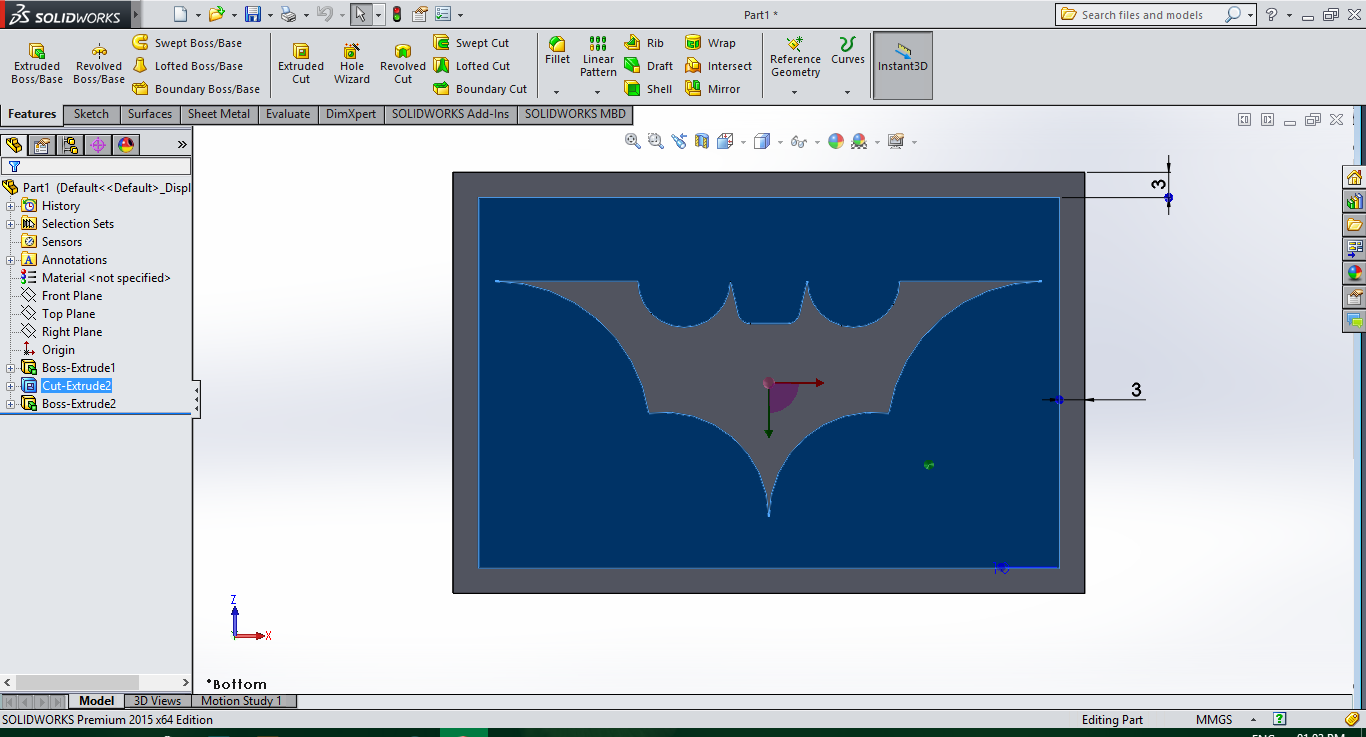Open the Surfaces tab
The height and width of the screenshot is (737, 1366).
tap(150, 114)
